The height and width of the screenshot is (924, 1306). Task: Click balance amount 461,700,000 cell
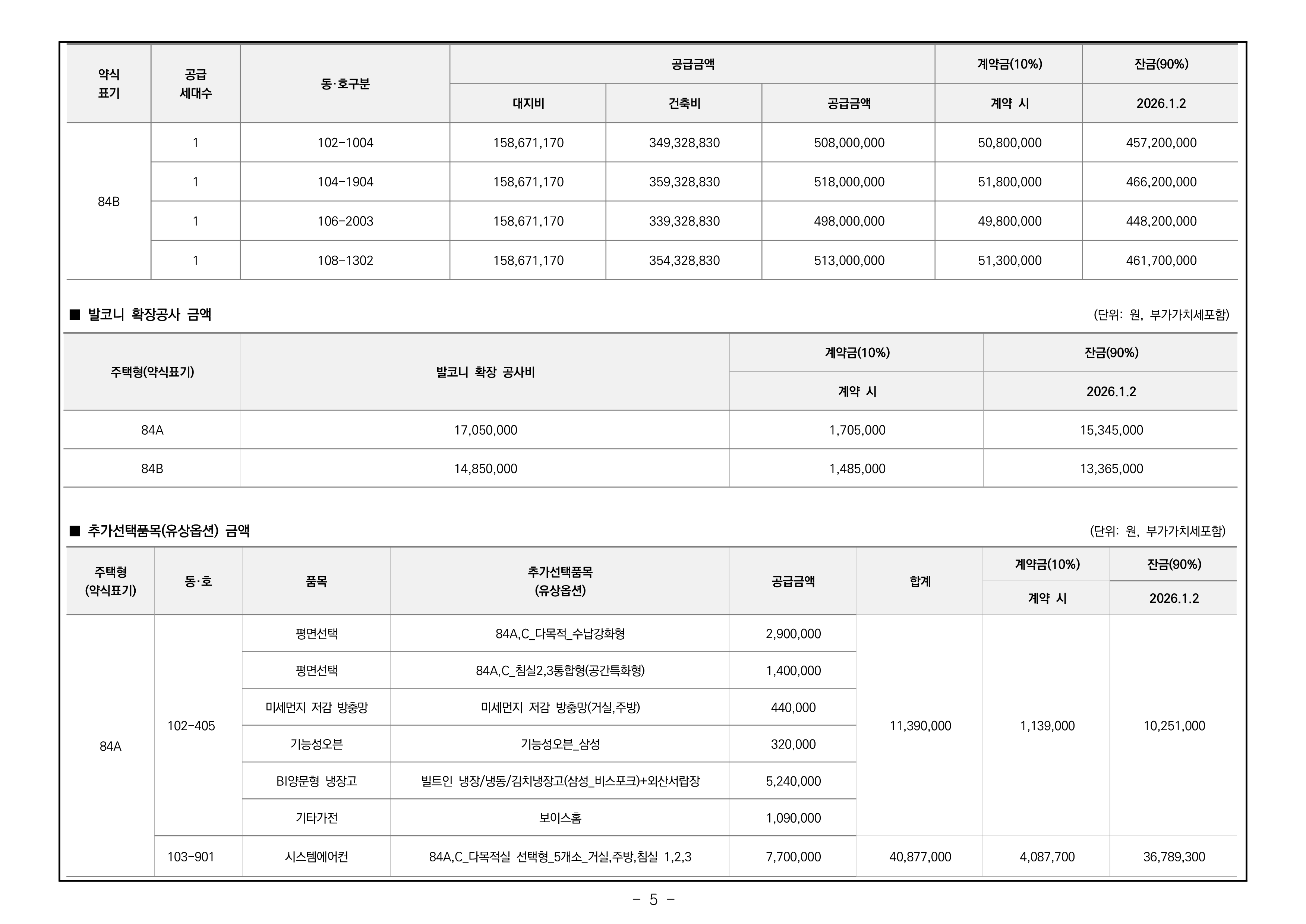point(1161,261)
